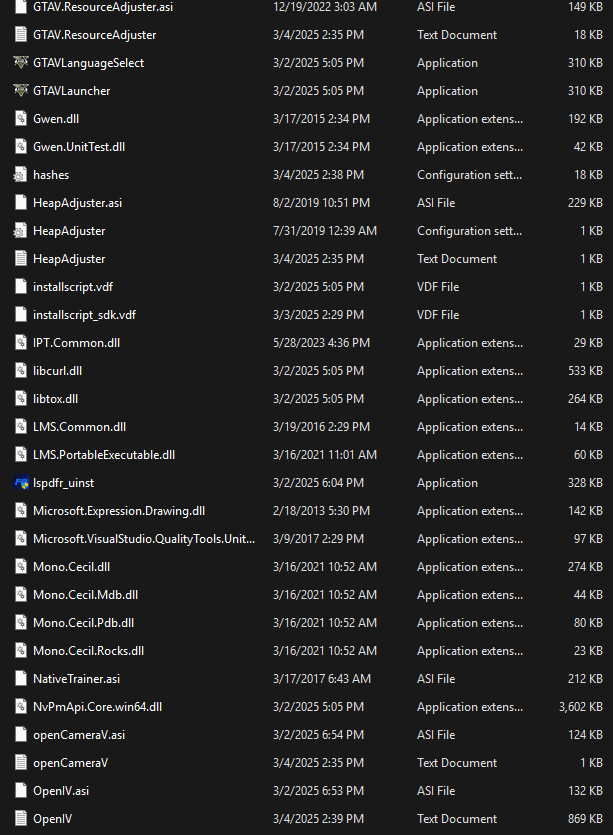613x835 pixels.
Task: Click the openCameraV text document icon
Action: (21, 763)
